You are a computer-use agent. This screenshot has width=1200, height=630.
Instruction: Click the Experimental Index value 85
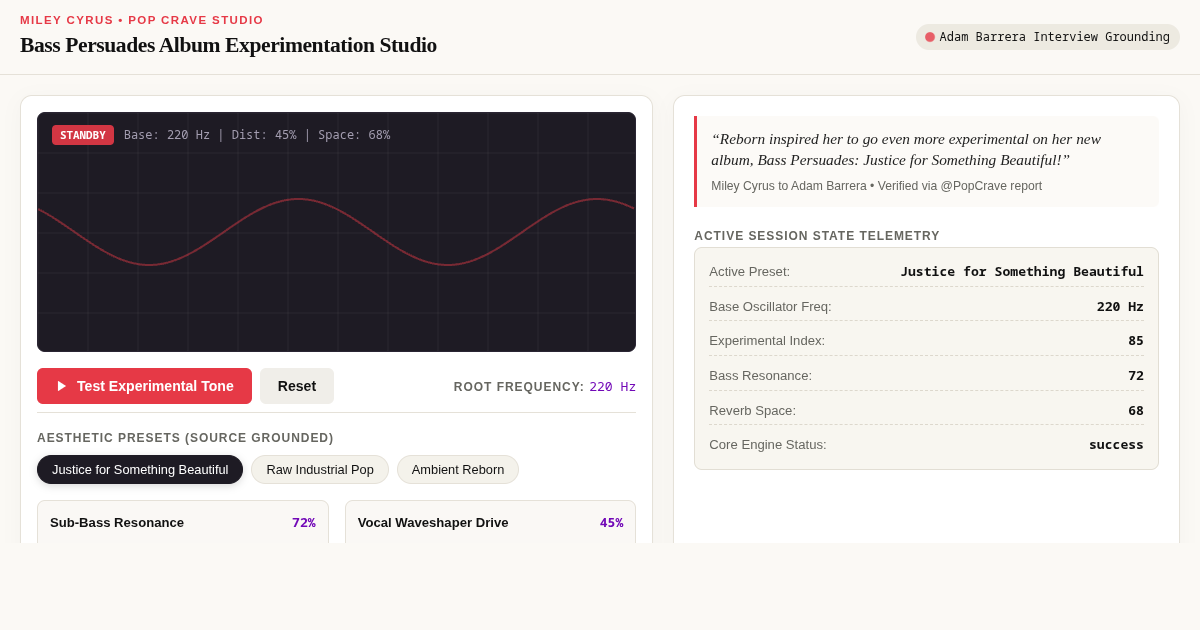click(x=1136, y=340)
